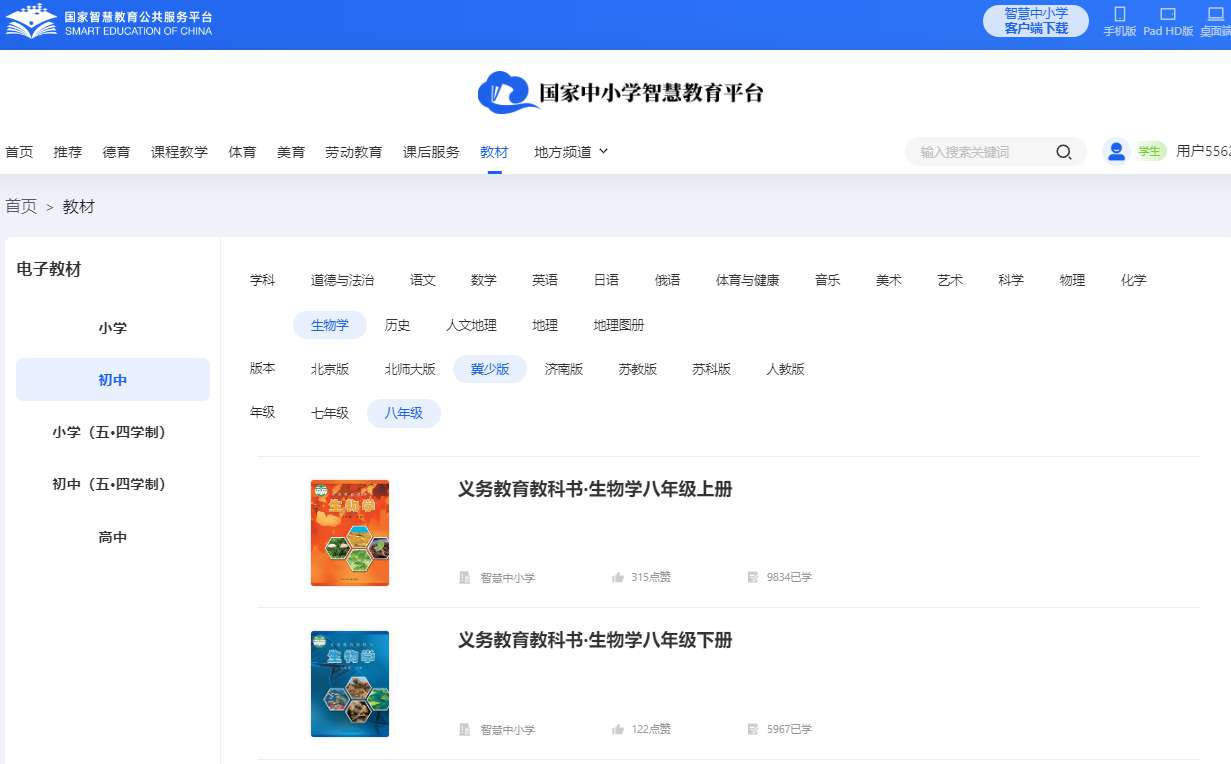Expand the 地方频道 dropdown
1231x764 pixels.
click(x=571, y=152)
